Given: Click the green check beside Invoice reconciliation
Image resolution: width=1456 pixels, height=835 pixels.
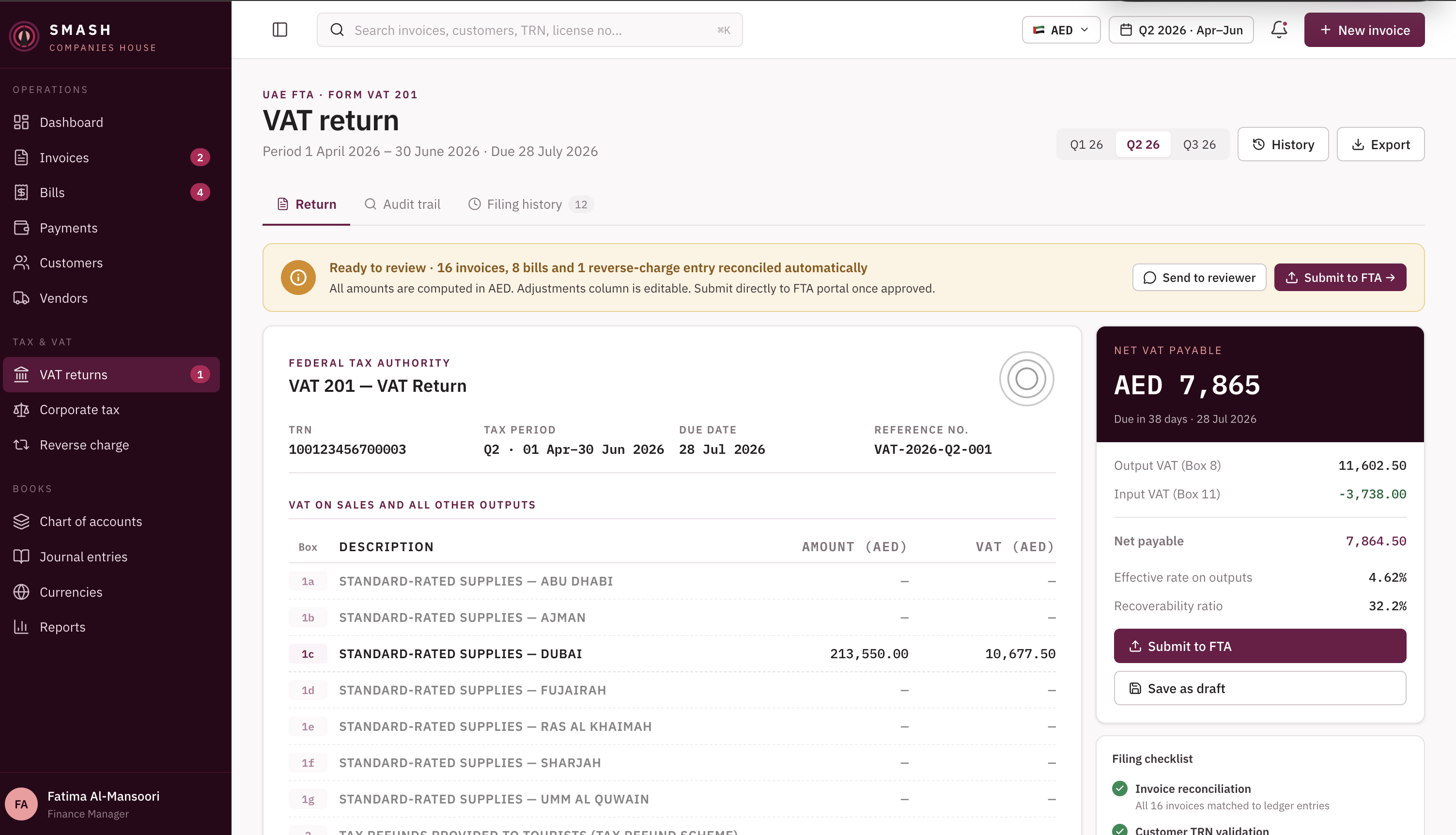Looking at the screenshot, I should pyautogui.click(x=1119, y=789).
